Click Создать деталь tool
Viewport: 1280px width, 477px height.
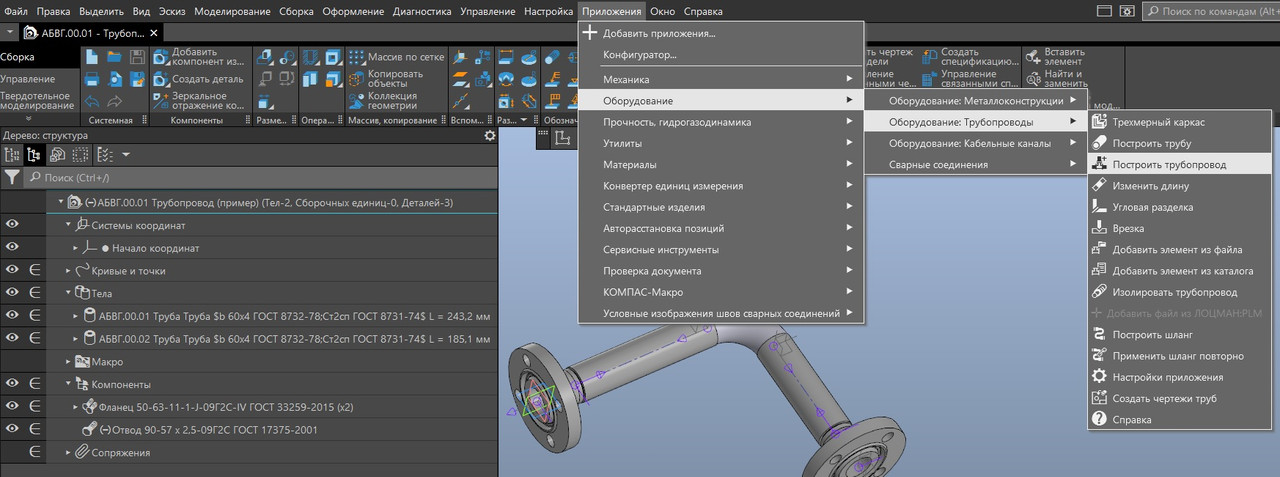[199, 79]
